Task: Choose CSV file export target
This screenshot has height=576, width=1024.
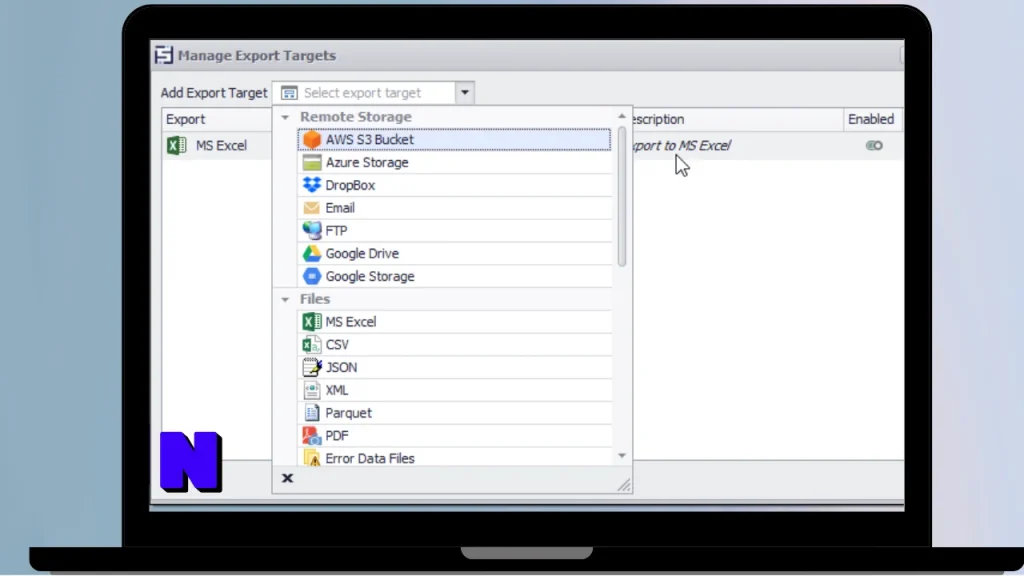Action: pyautogui.click(x=454, y=344)
